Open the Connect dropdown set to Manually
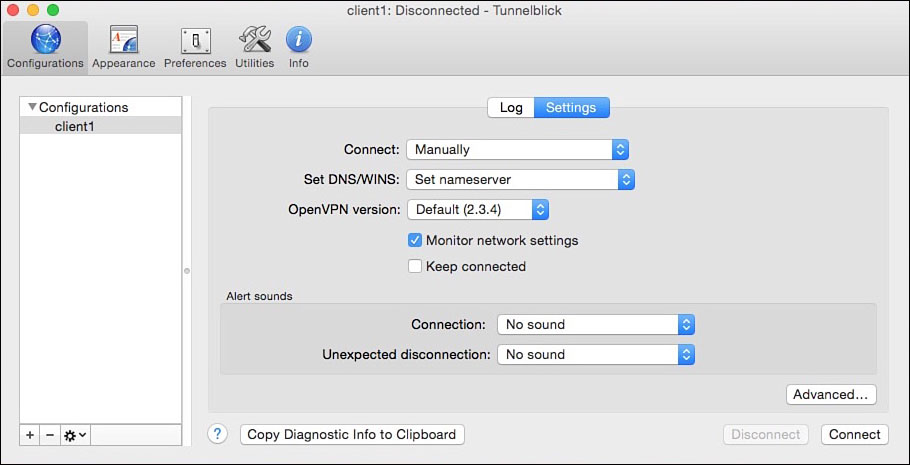This screenshot has height=465, width=910. point(518,150)
